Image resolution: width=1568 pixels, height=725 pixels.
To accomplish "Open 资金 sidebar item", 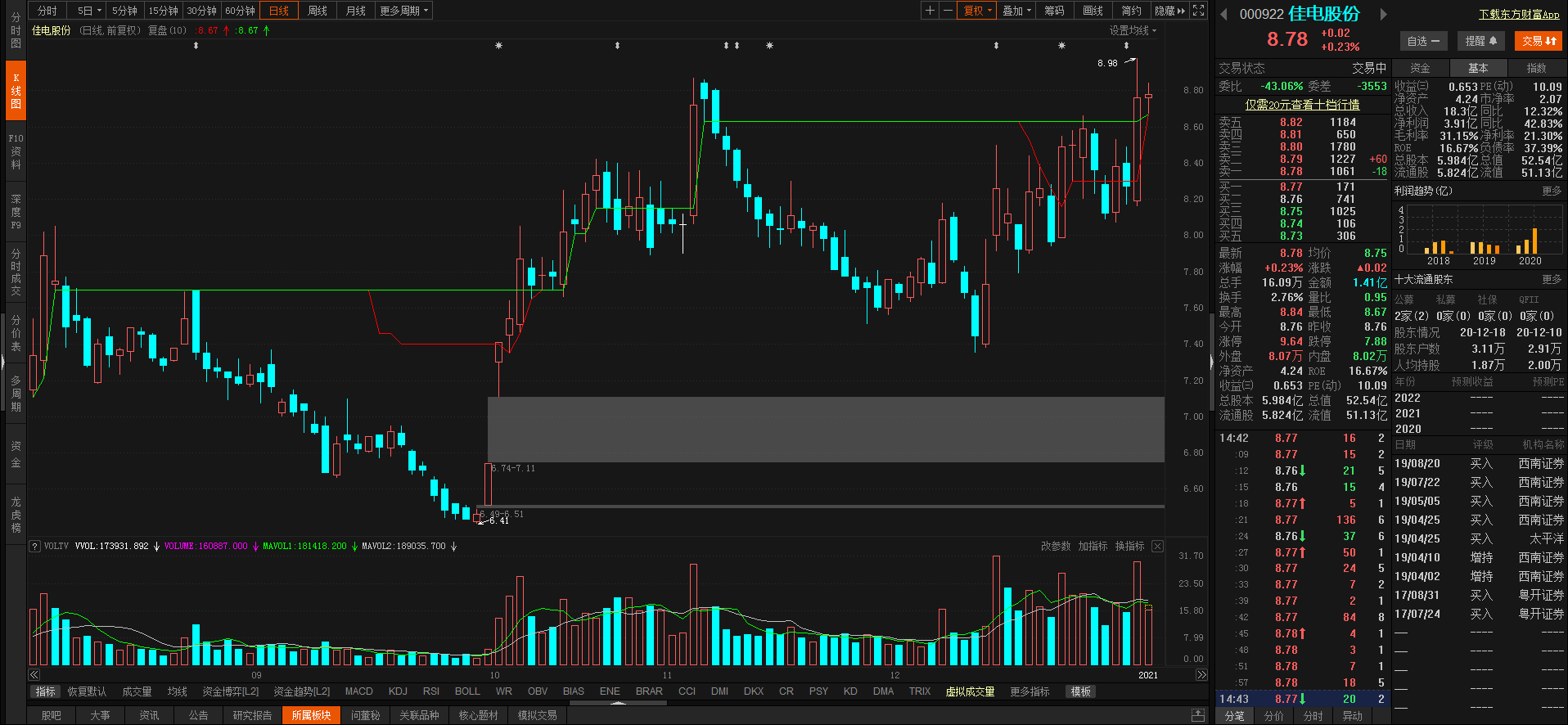I will click(x=16, y=454).
